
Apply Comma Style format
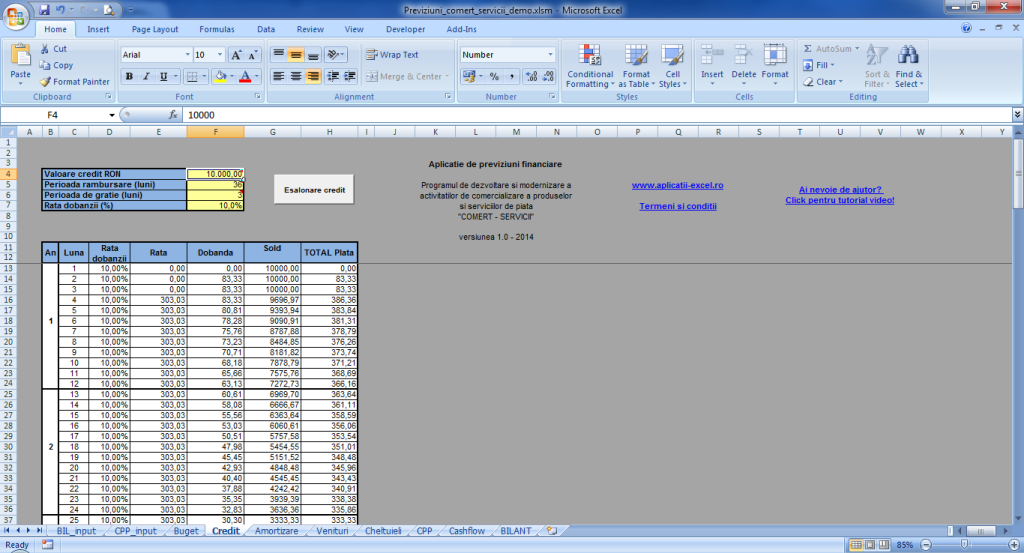point(511,76)
